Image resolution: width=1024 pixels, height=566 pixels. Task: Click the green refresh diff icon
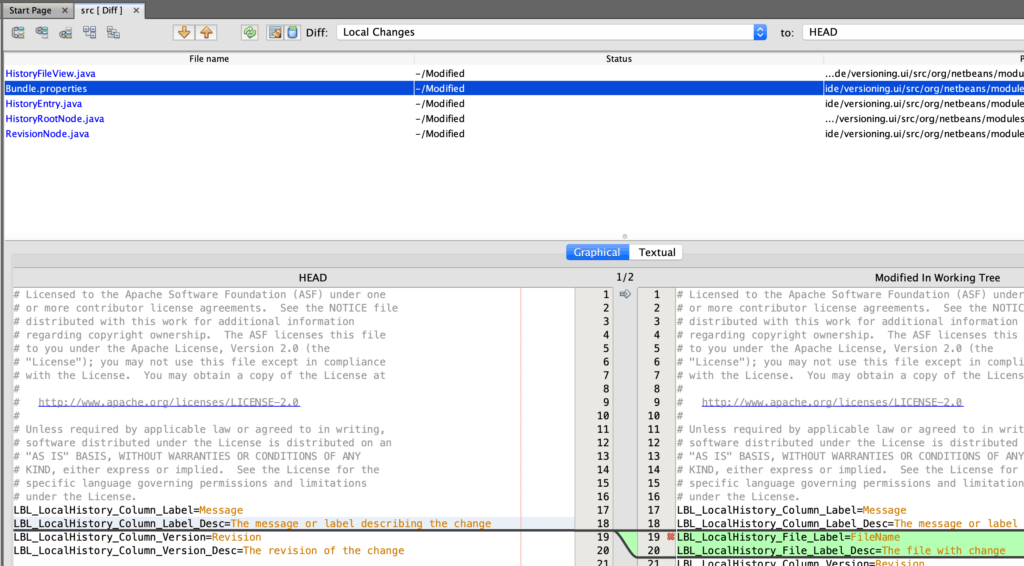[x=249, y=32]
